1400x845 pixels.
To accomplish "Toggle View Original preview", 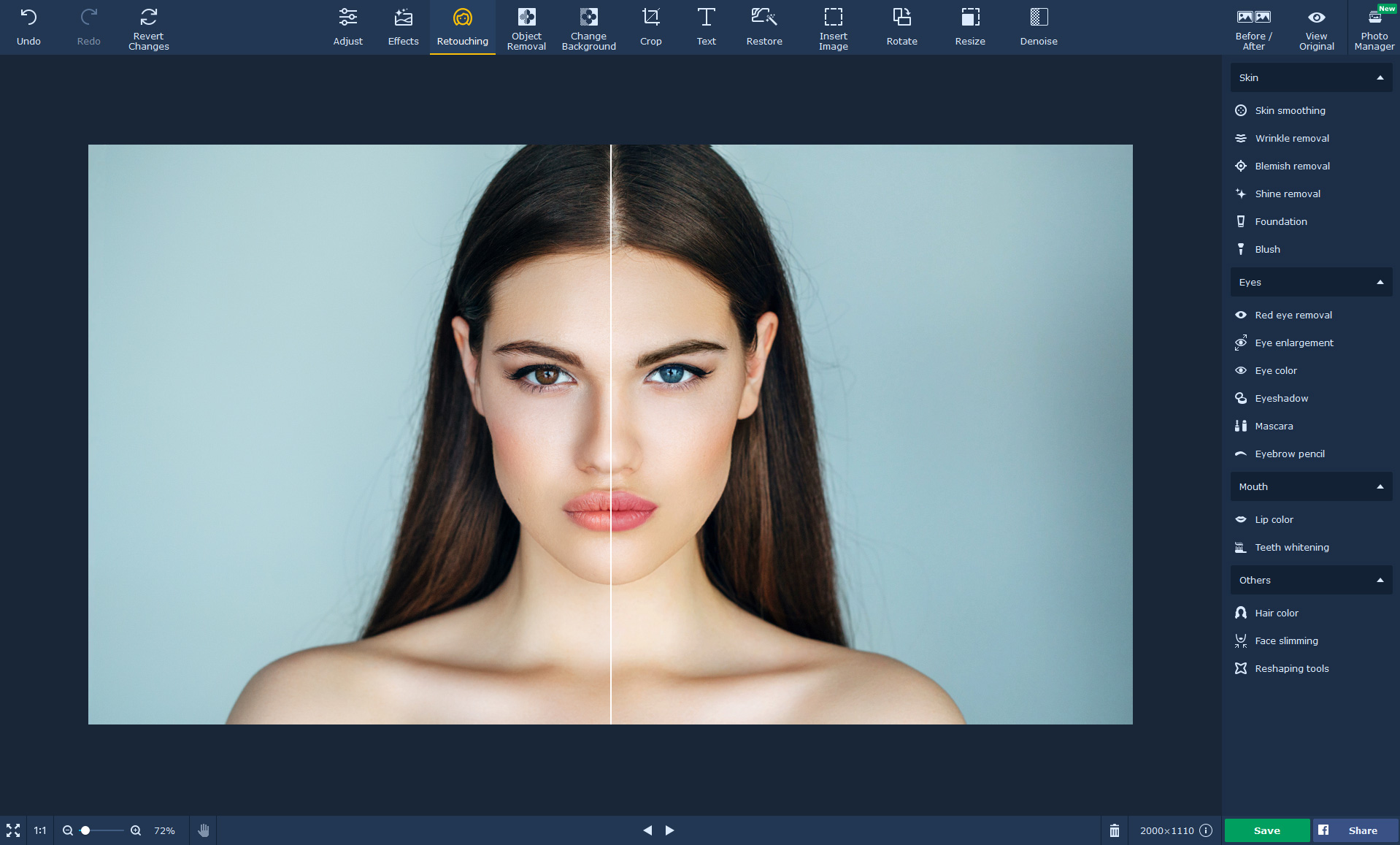I will coord(1316,27).
